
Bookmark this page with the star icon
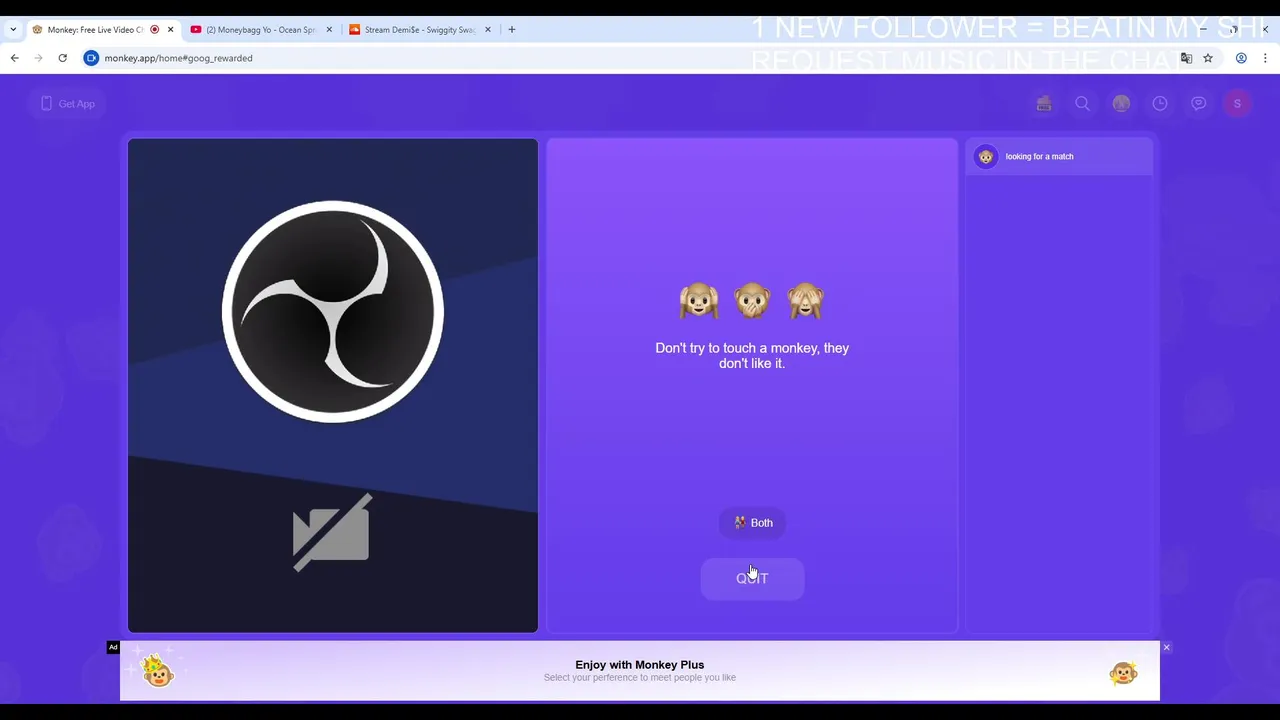1208,58
